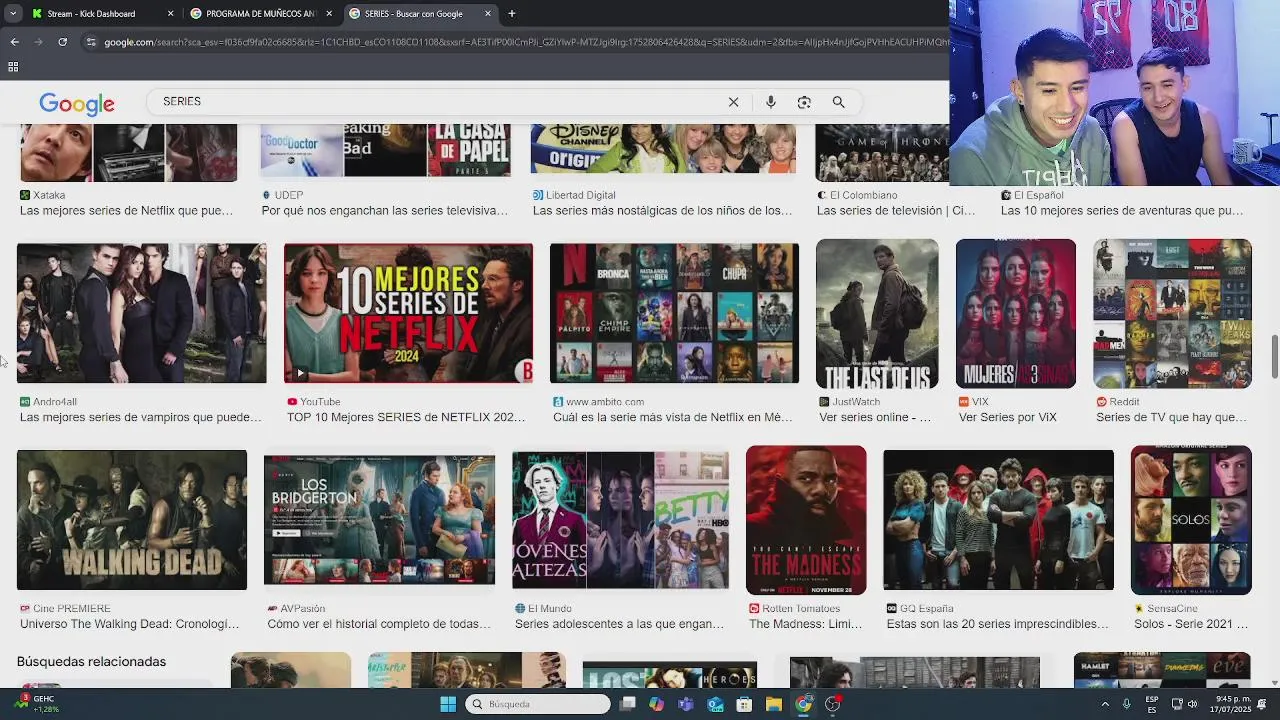Viewport: 1280px width, 720px height.
Task: Open Rotten Tomatoes The Madness link
Action: pos(805,624)
